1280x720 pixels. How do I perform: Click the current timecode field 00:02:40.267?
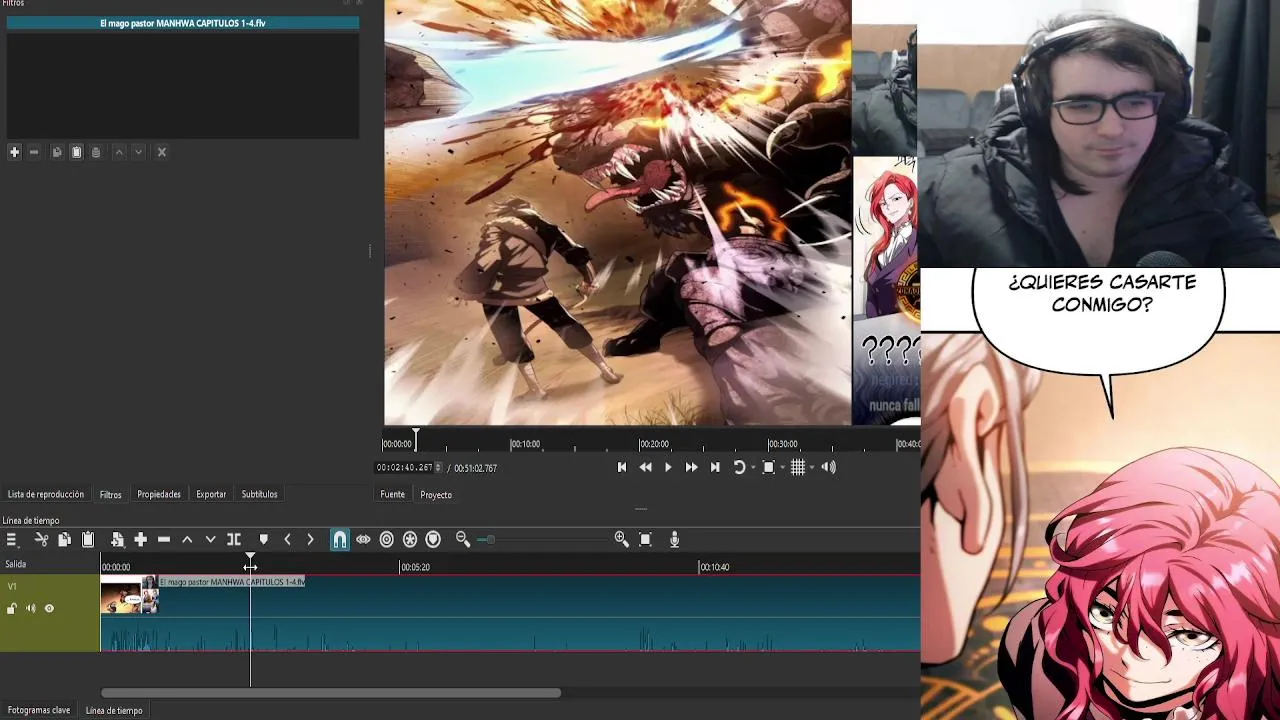404,468
